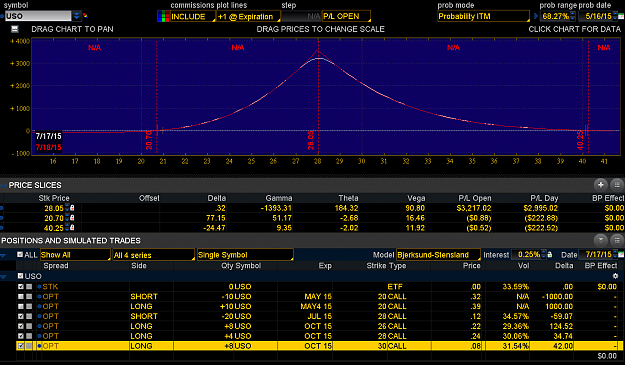This screenshot has width=625, height=365.
Task: Click the clock color indicator next to symbol field
Action: 85,16
